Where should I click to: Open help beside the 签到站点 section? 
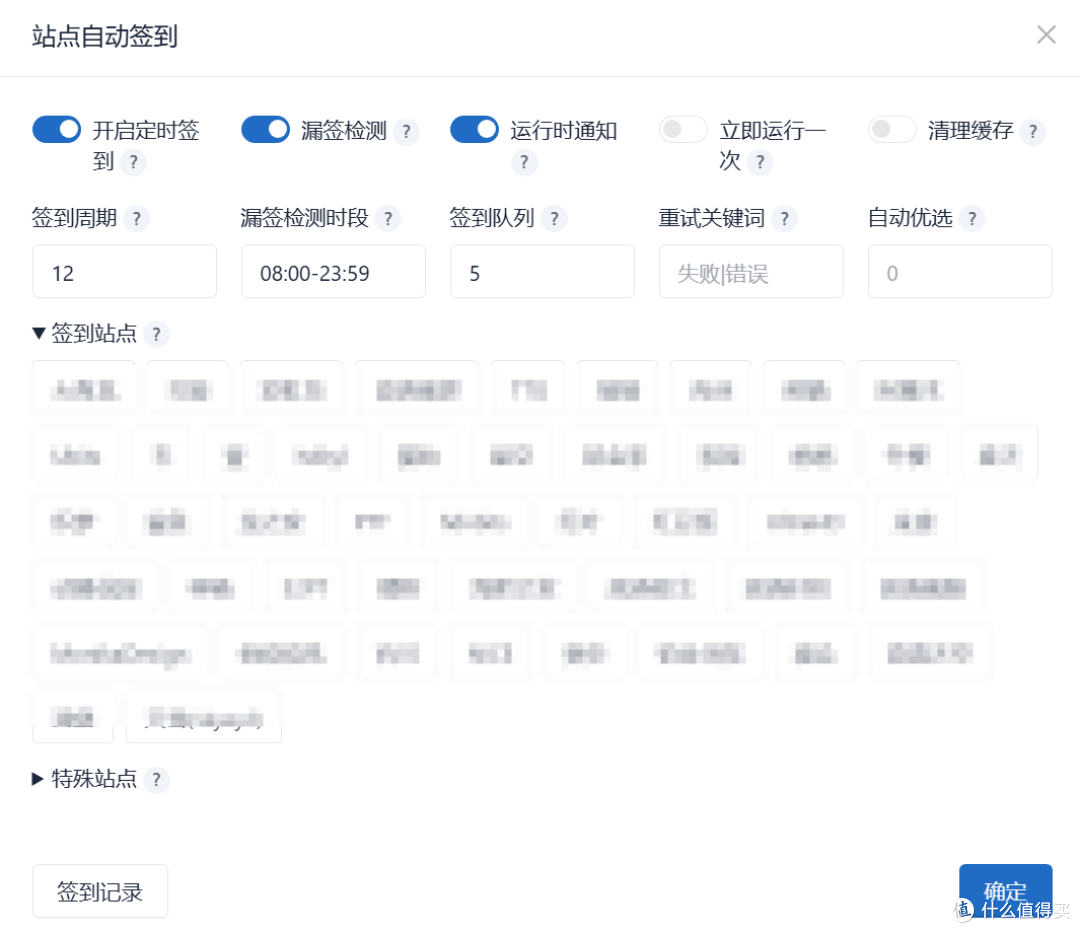[156, 335]
